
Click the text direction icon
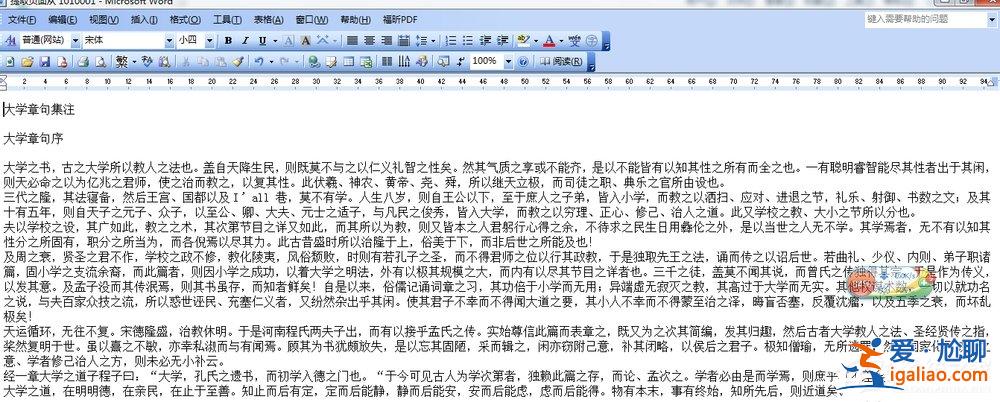(x=404, y=62)
